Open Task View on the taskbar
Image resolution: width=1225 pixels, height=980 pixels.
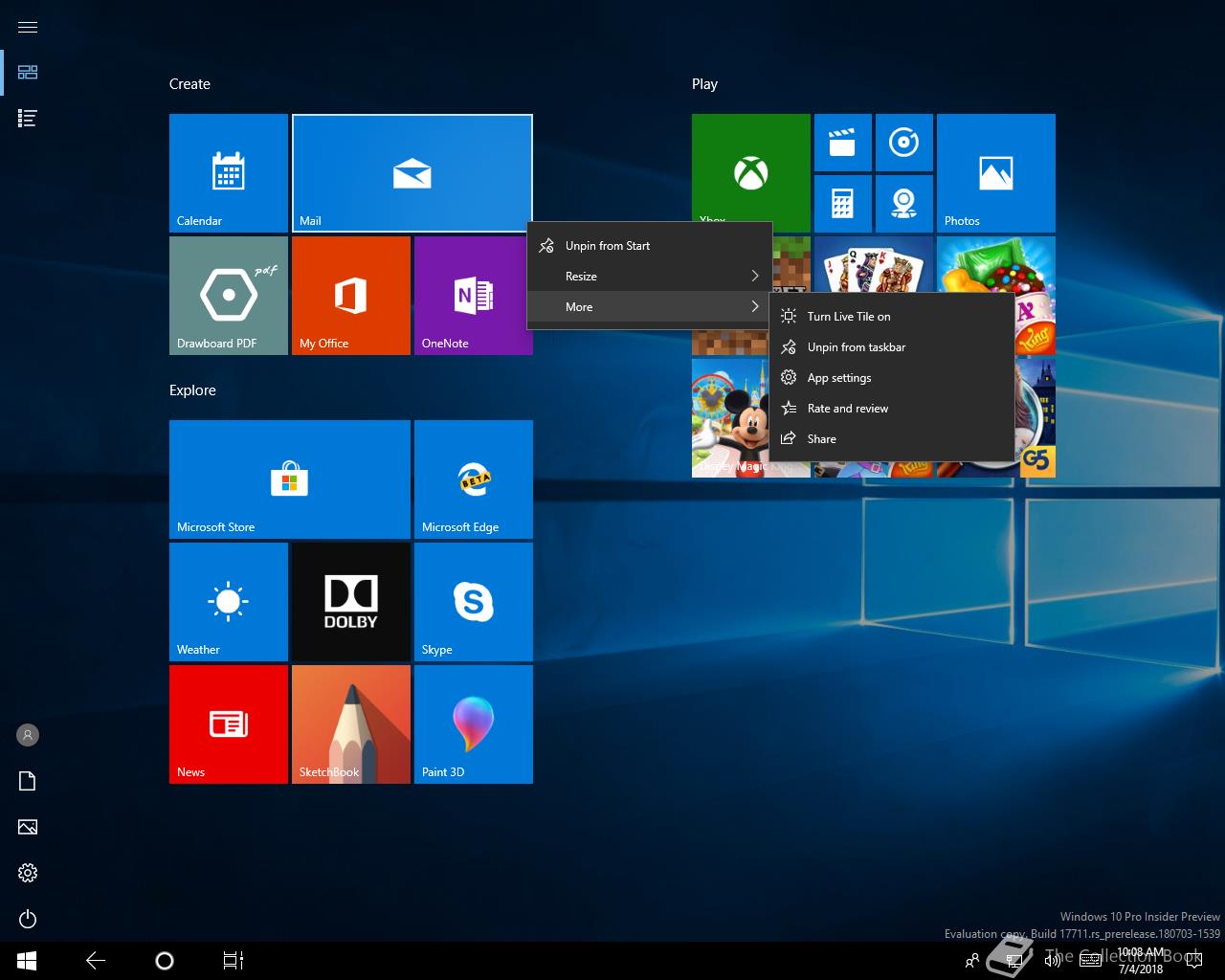(x=234, y=961)
